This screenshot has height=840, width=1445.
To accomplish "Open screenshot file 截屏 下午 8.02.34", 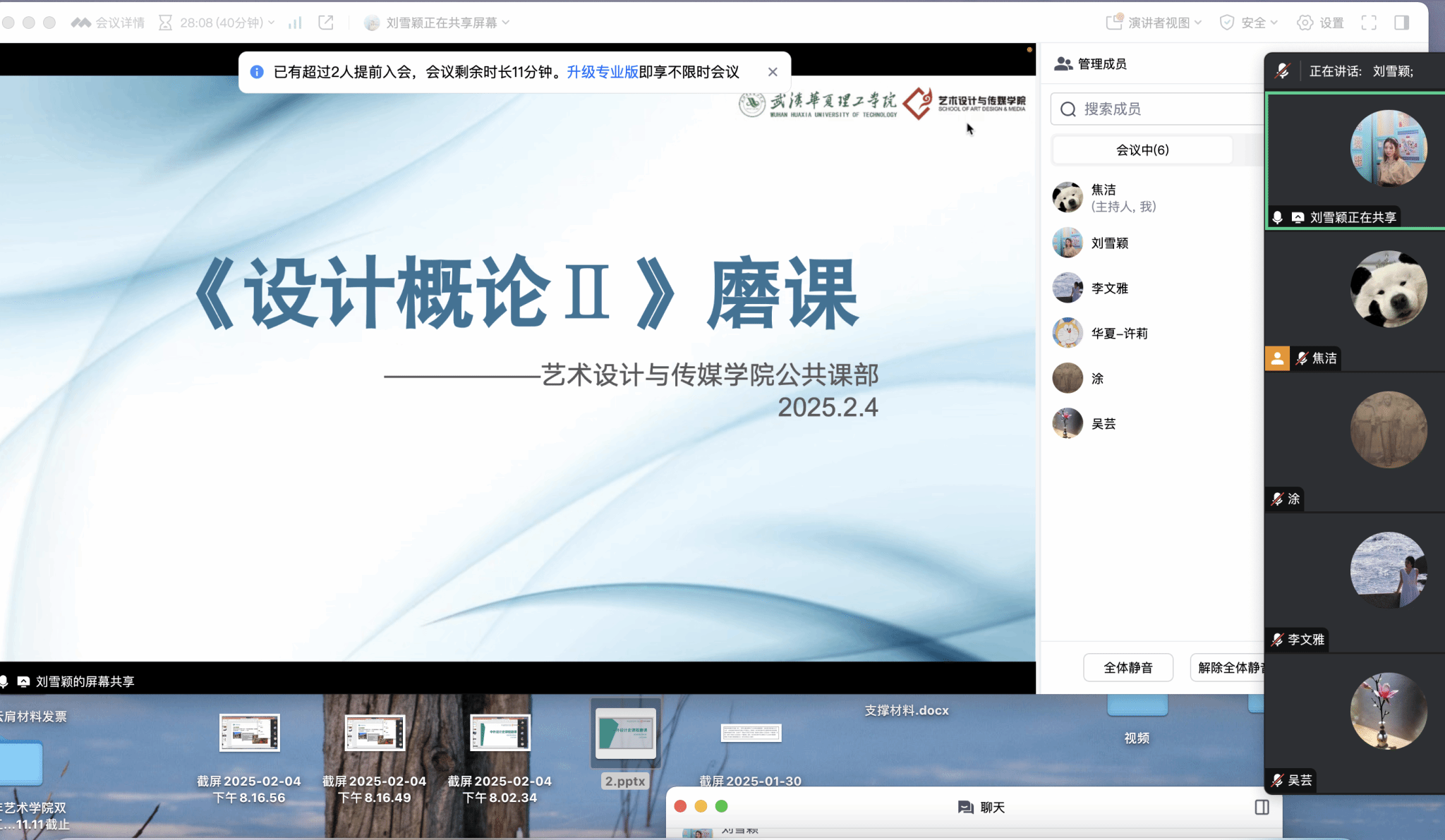I will pos(500,759).
